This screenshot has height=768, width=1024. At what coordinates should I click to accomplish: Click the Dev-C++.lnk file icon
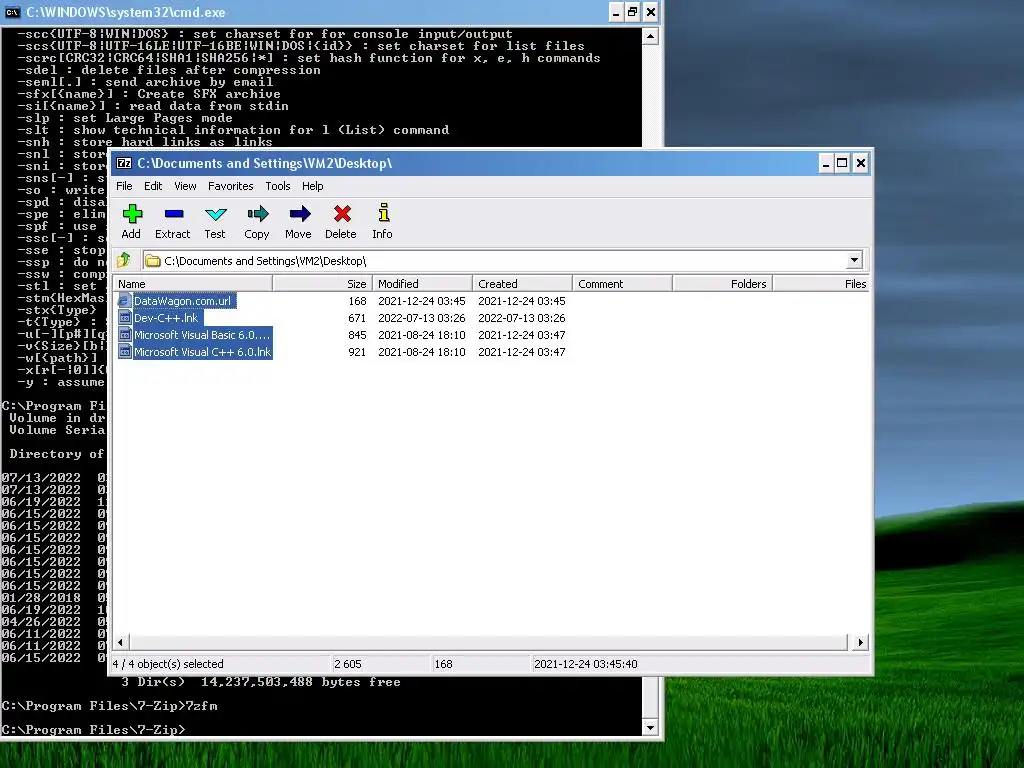click(x=125, y=318)
